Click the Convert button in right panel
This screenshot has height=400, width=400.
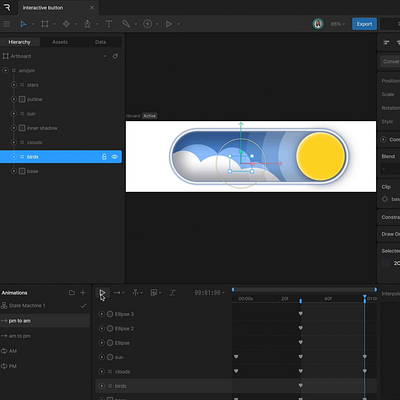(x=390, y=62)
